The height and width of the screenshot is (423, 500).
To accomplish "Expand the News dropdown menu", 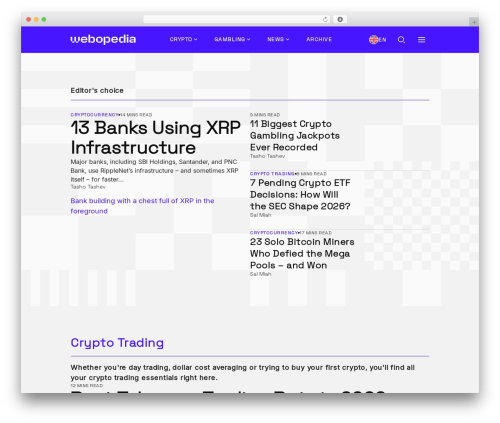I will point(278,39).
